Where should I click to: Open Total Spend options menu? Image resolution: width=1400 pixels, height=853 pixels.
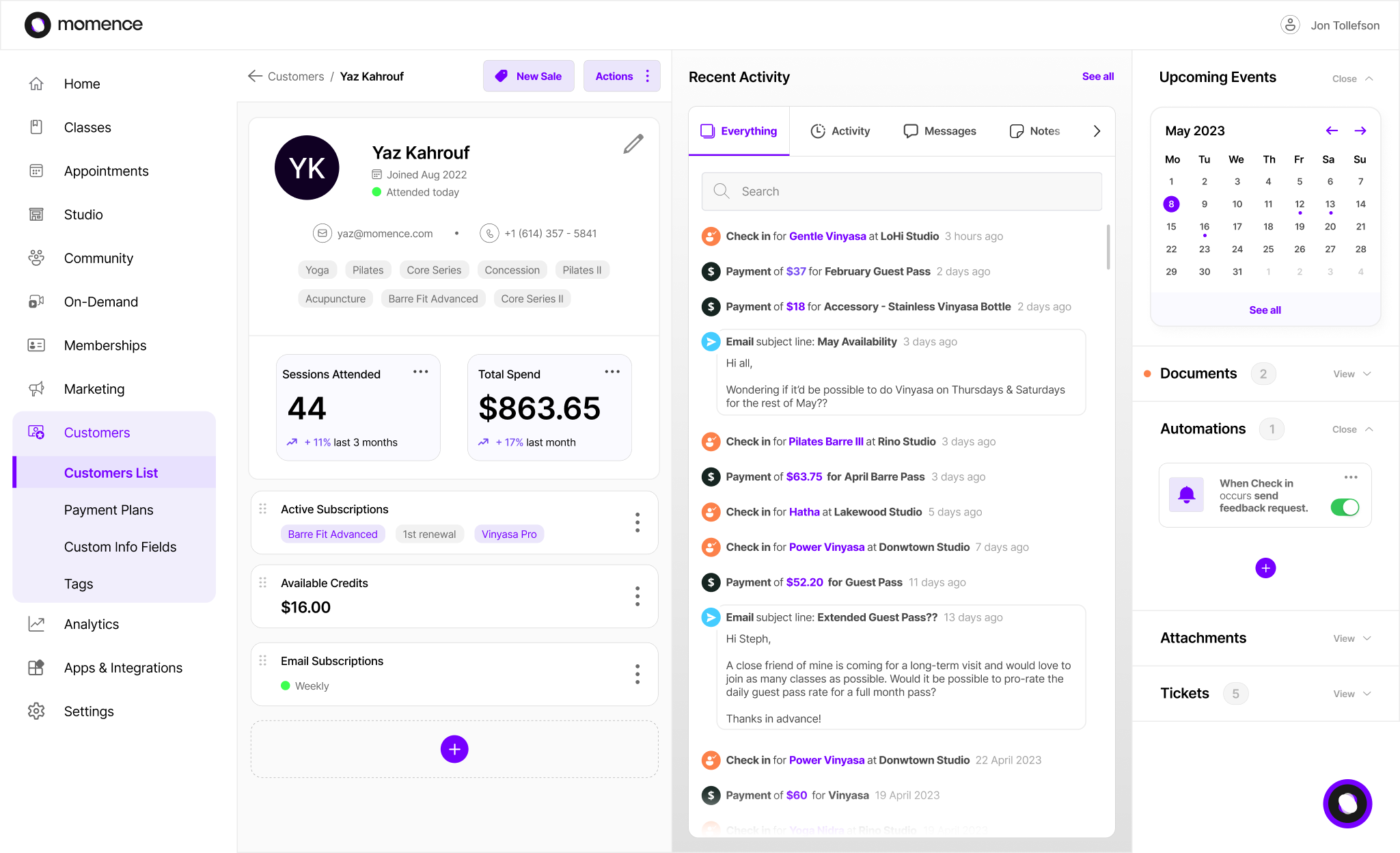(612, 372)
